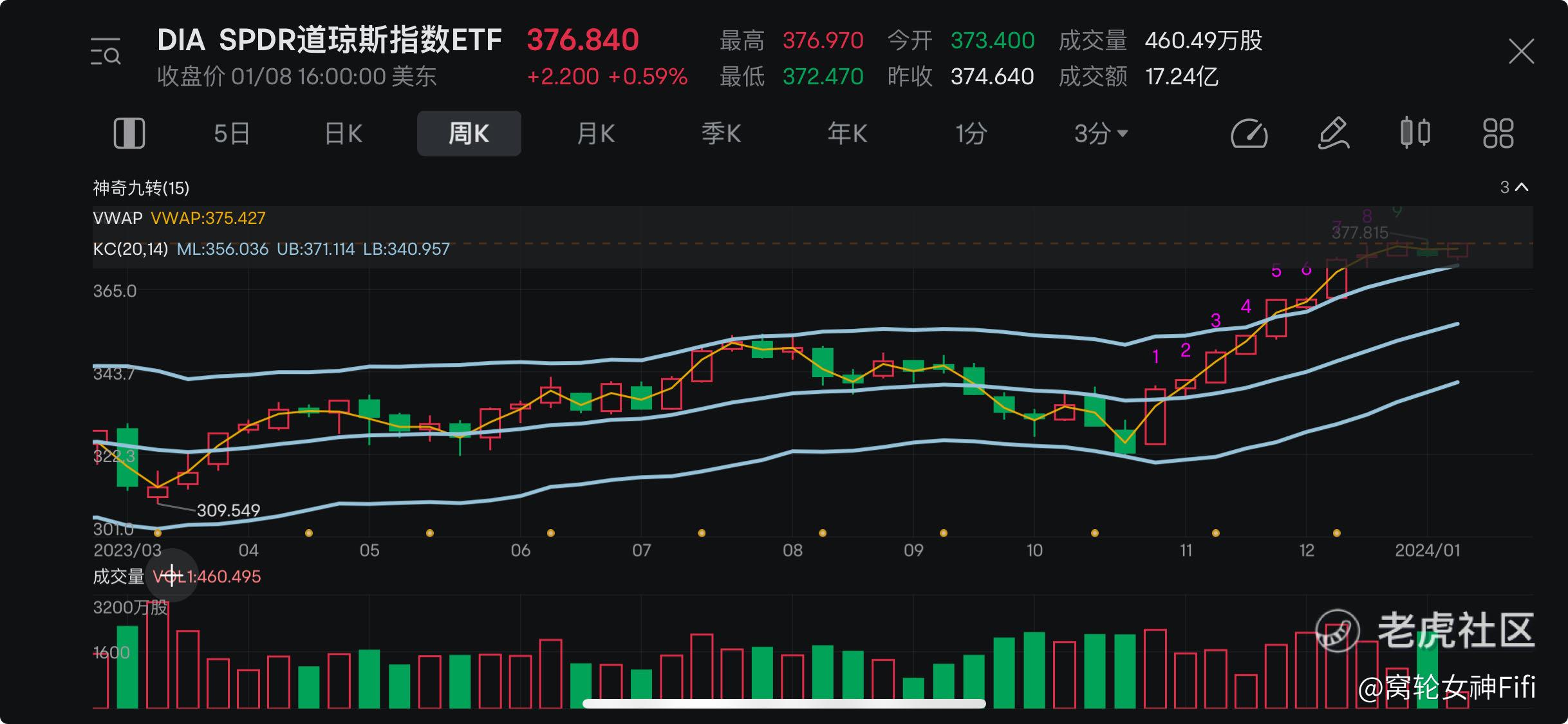This screenshot has width=1568, height=724.
Task: Click the +2.200 price change value
Action: tap(563, 77)
